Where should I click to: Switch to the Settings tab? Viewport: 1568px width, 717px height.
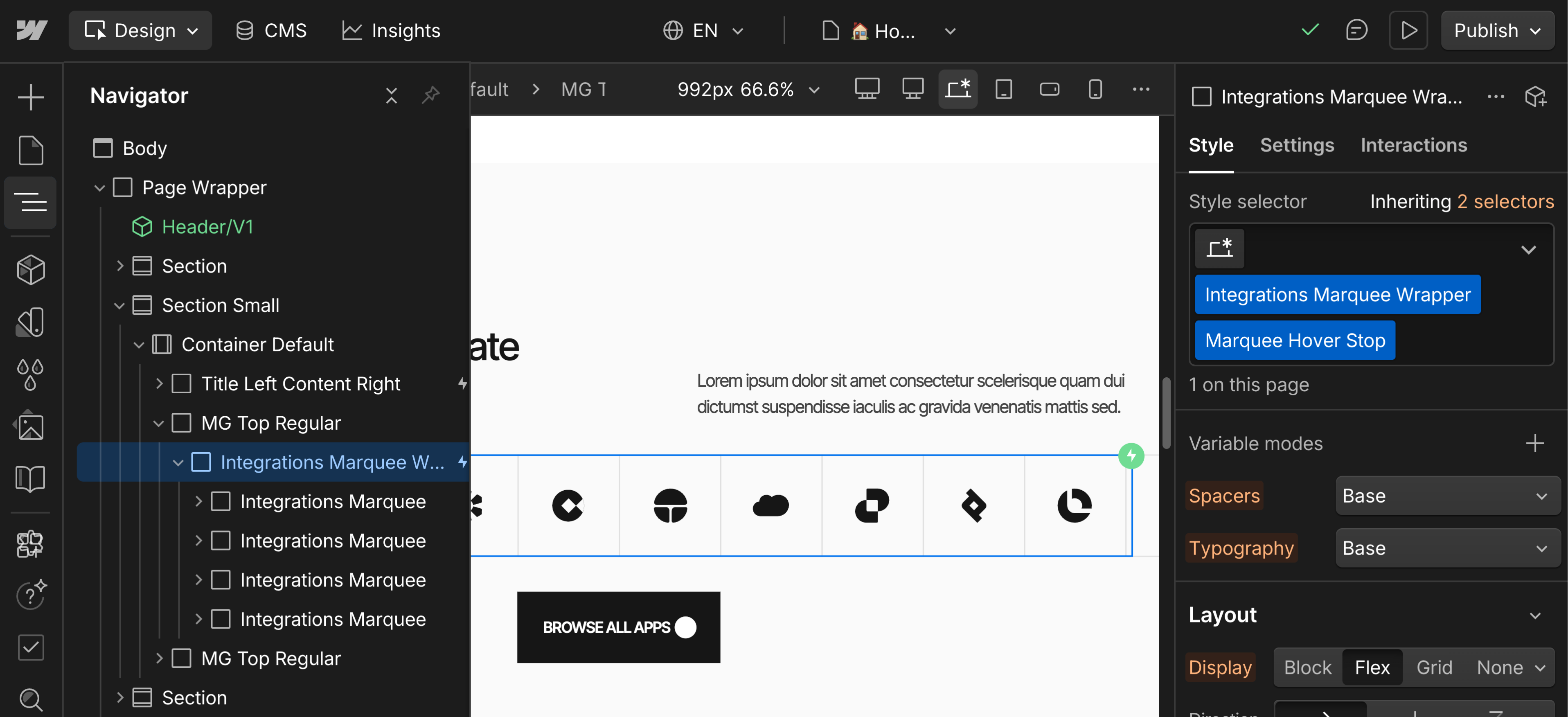click(x=1297, y=145)
